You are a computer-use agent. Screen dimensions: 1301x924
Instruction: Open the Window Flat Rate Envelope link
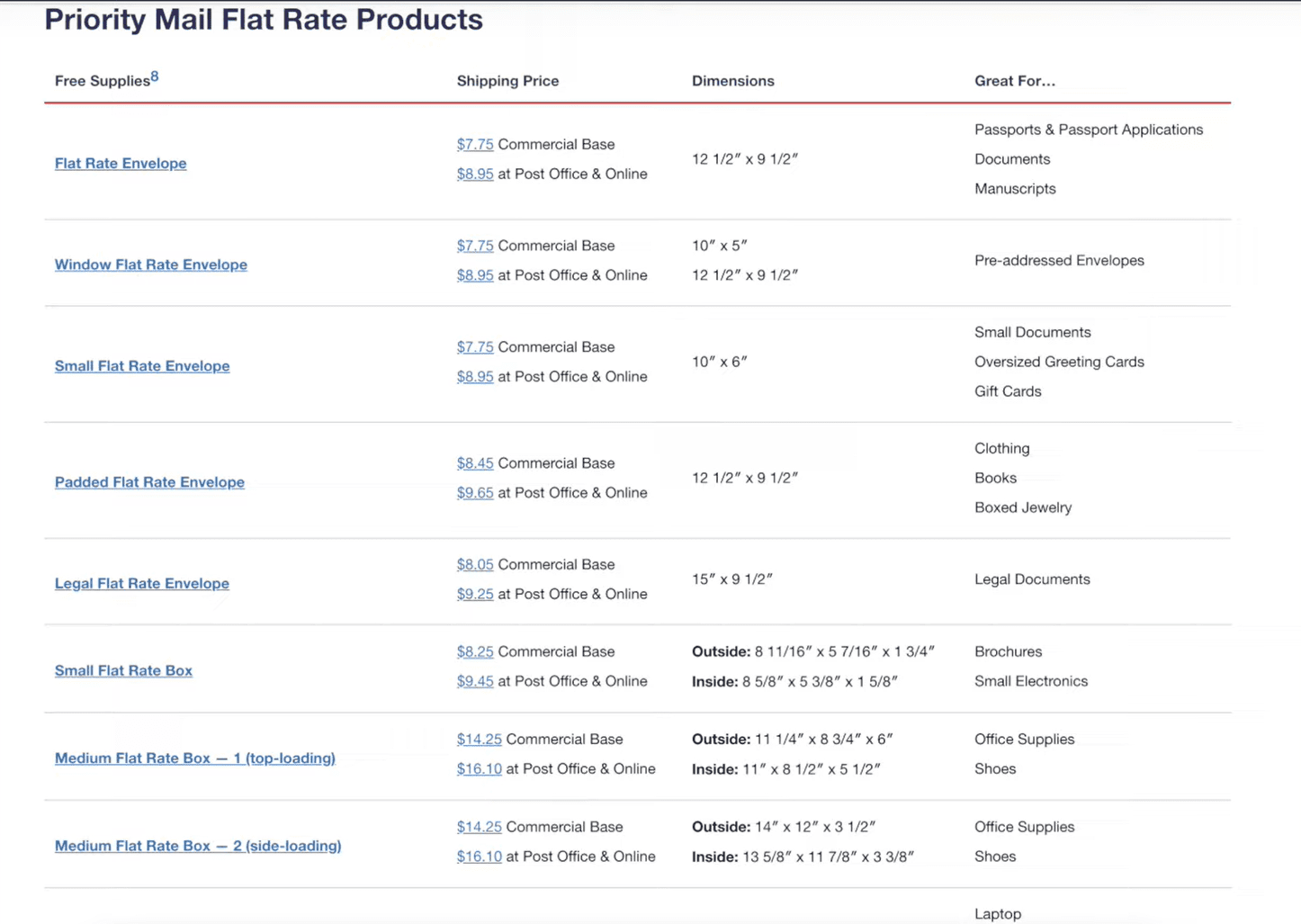(x=150, y=264)
